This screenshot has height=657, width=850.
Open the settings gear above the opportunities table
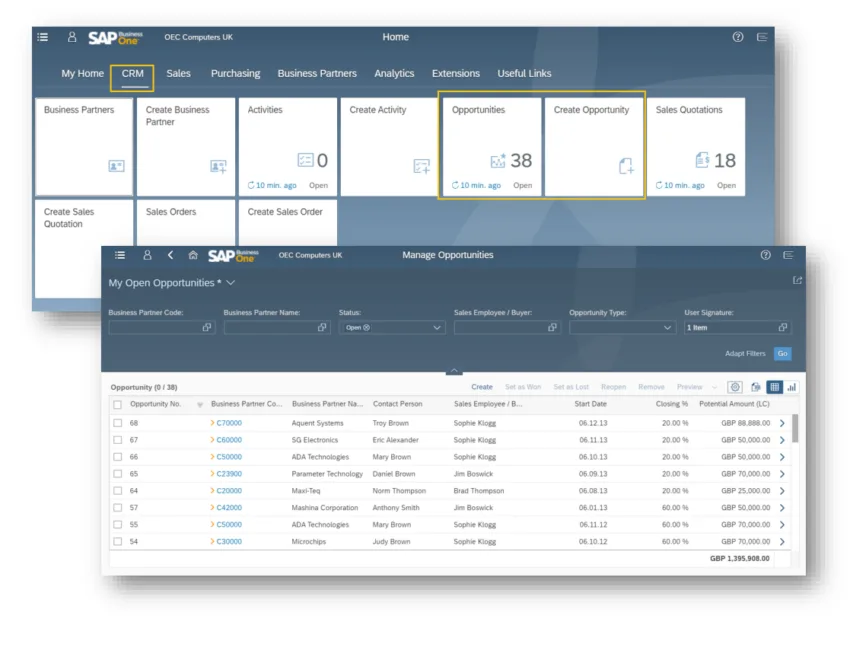[x=735, y=387]
